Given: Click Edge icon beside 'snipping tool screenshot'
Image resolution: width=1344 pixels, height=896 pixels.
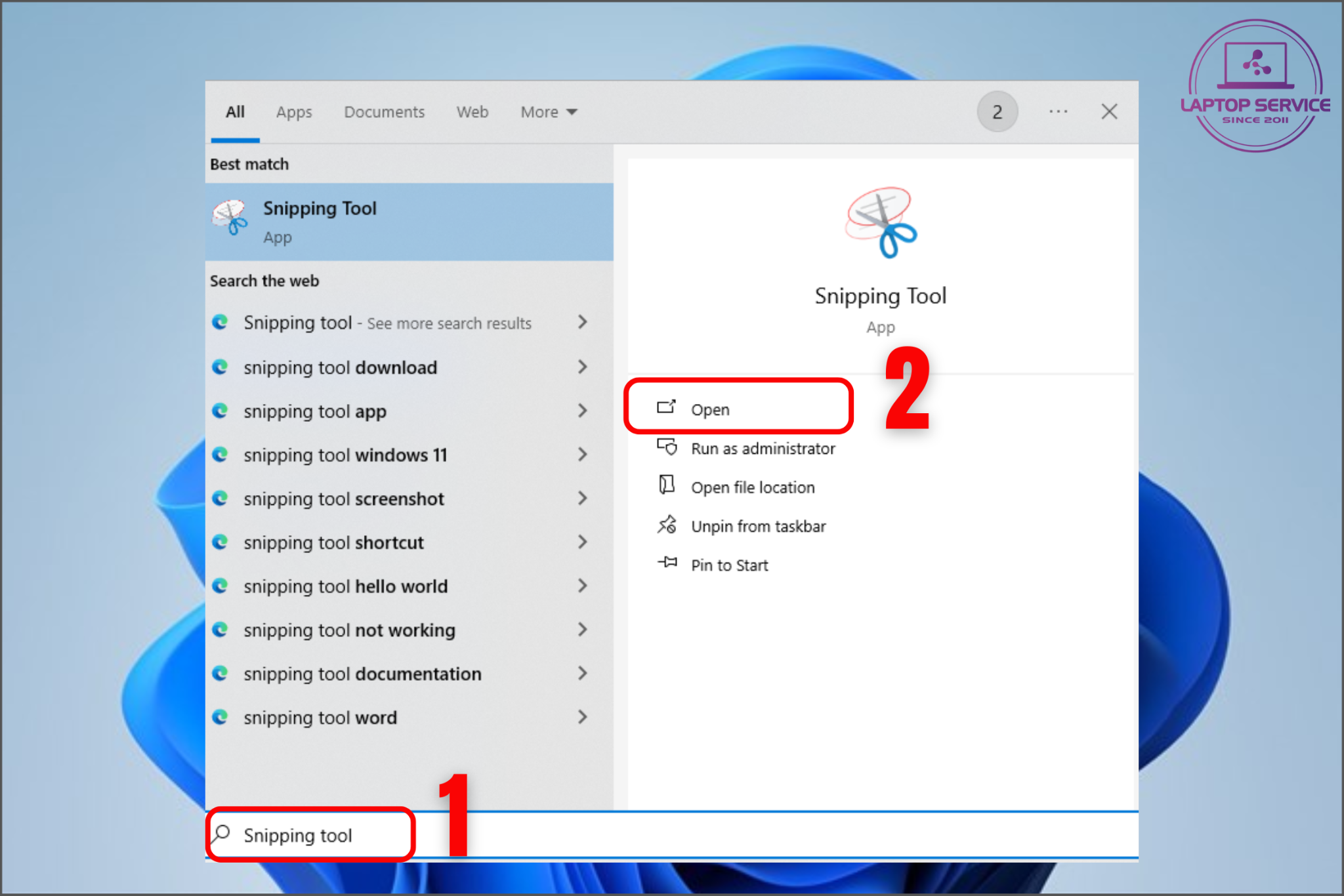Looking at the screenshot, I should [x=220, y=498].
